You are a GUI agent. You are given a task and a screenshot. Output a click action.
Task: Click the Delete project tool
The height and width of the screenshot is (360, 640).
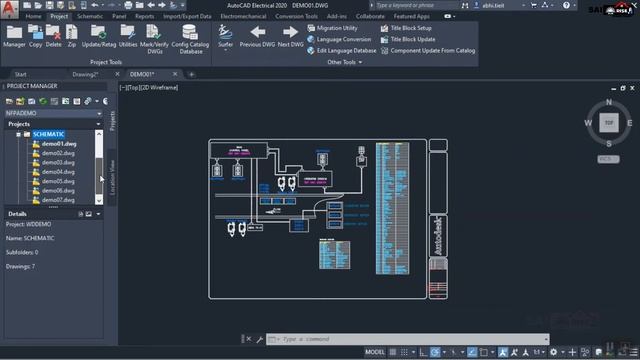53,36
